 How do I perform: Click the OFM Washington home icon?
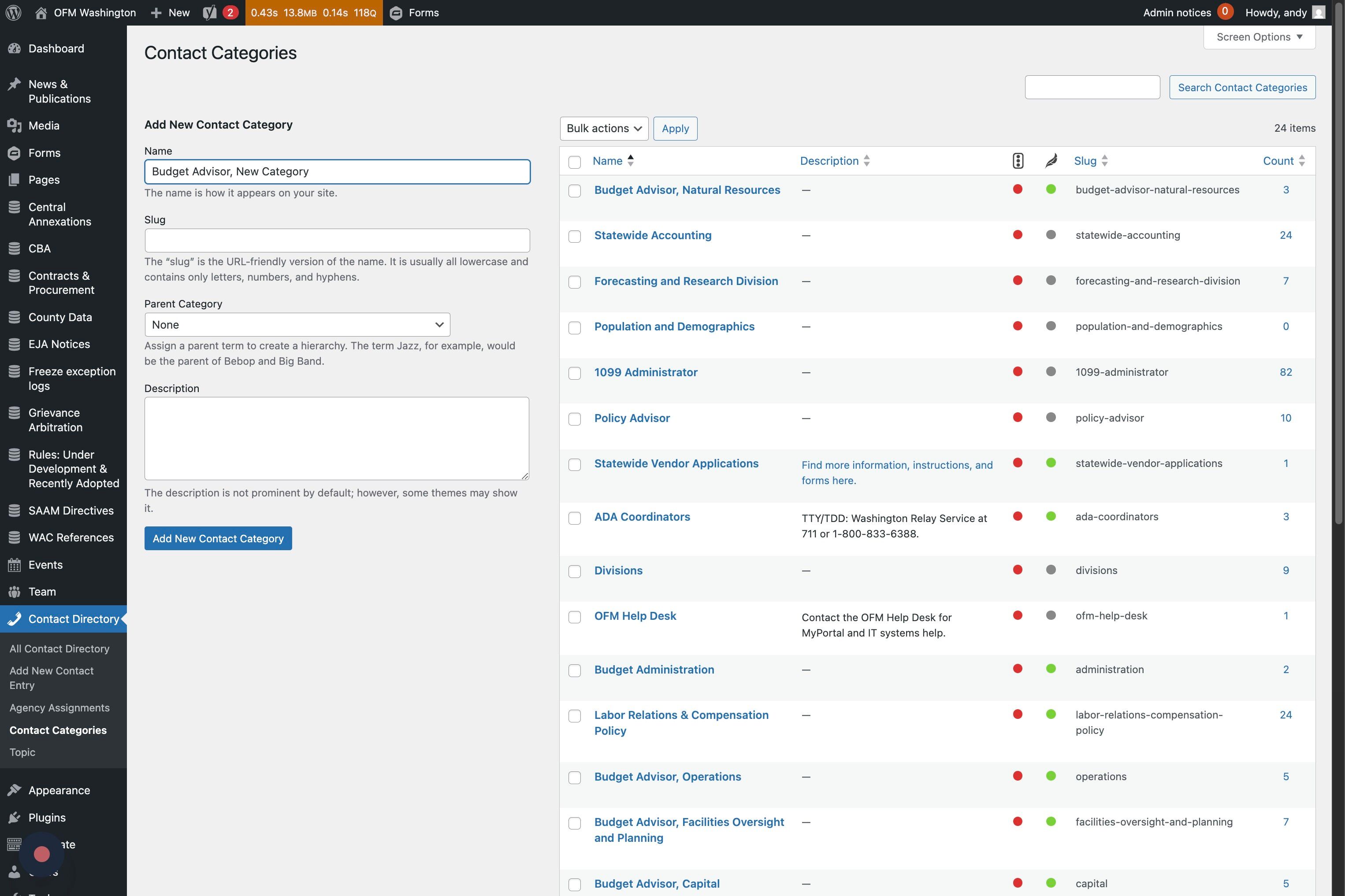tap(41, 13)
